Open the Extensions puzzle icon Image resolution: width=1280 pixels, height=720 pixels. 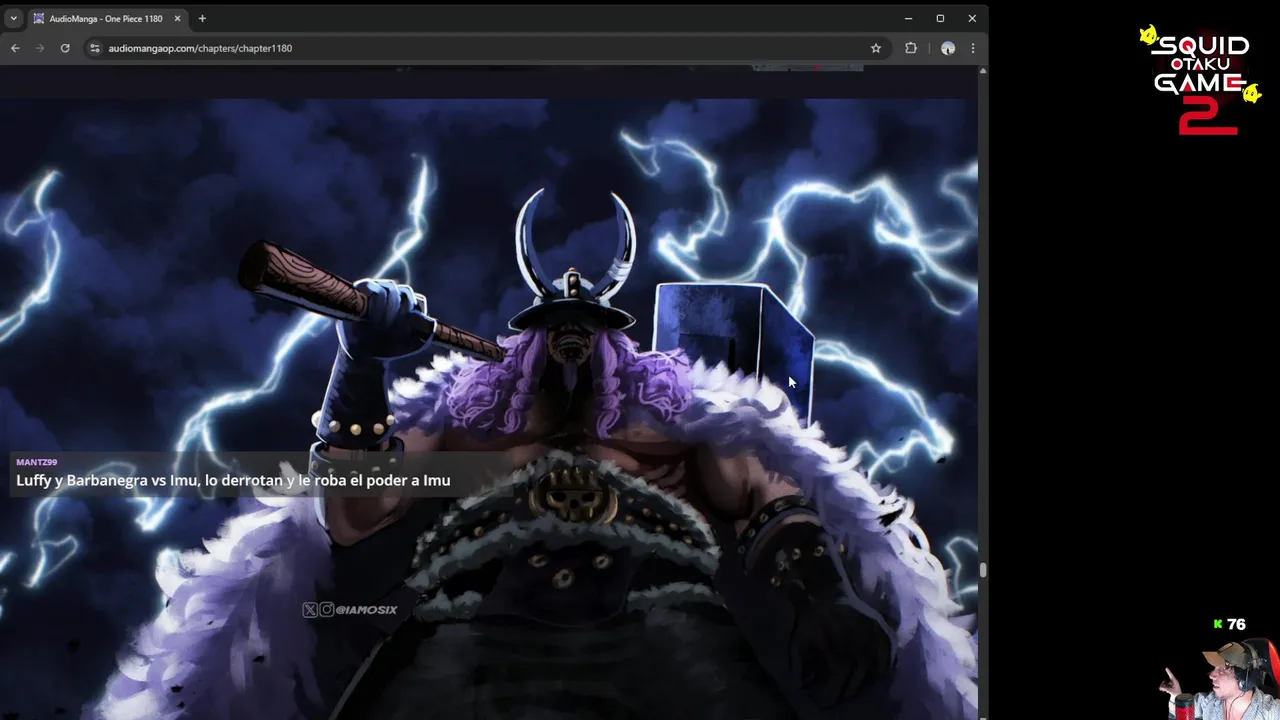[911, 48]
